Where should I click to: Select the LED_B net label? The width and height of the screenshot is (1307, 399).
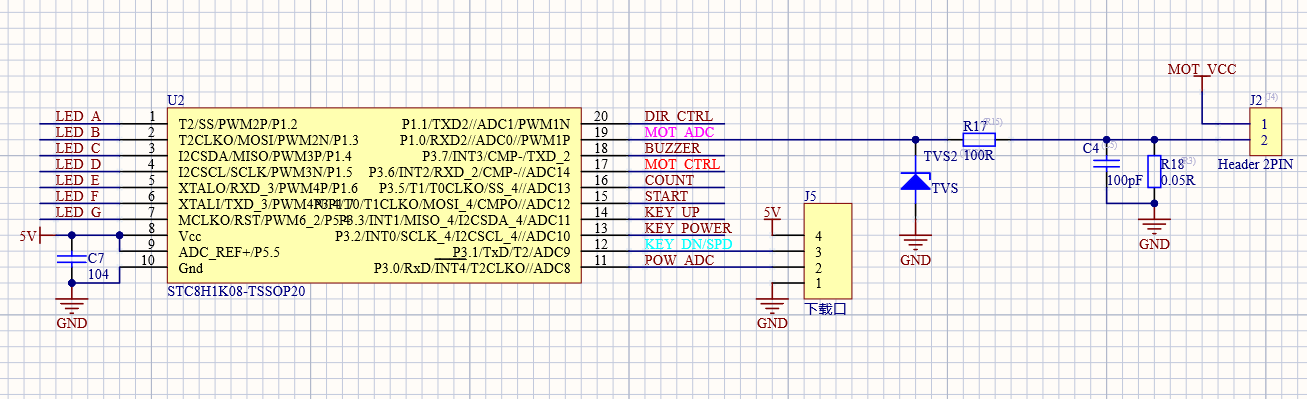point(78,133)
